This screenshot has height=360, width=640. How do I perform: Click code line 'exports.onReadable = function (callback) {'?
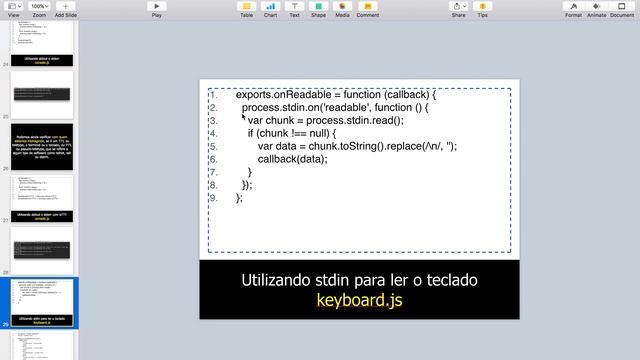336,95
